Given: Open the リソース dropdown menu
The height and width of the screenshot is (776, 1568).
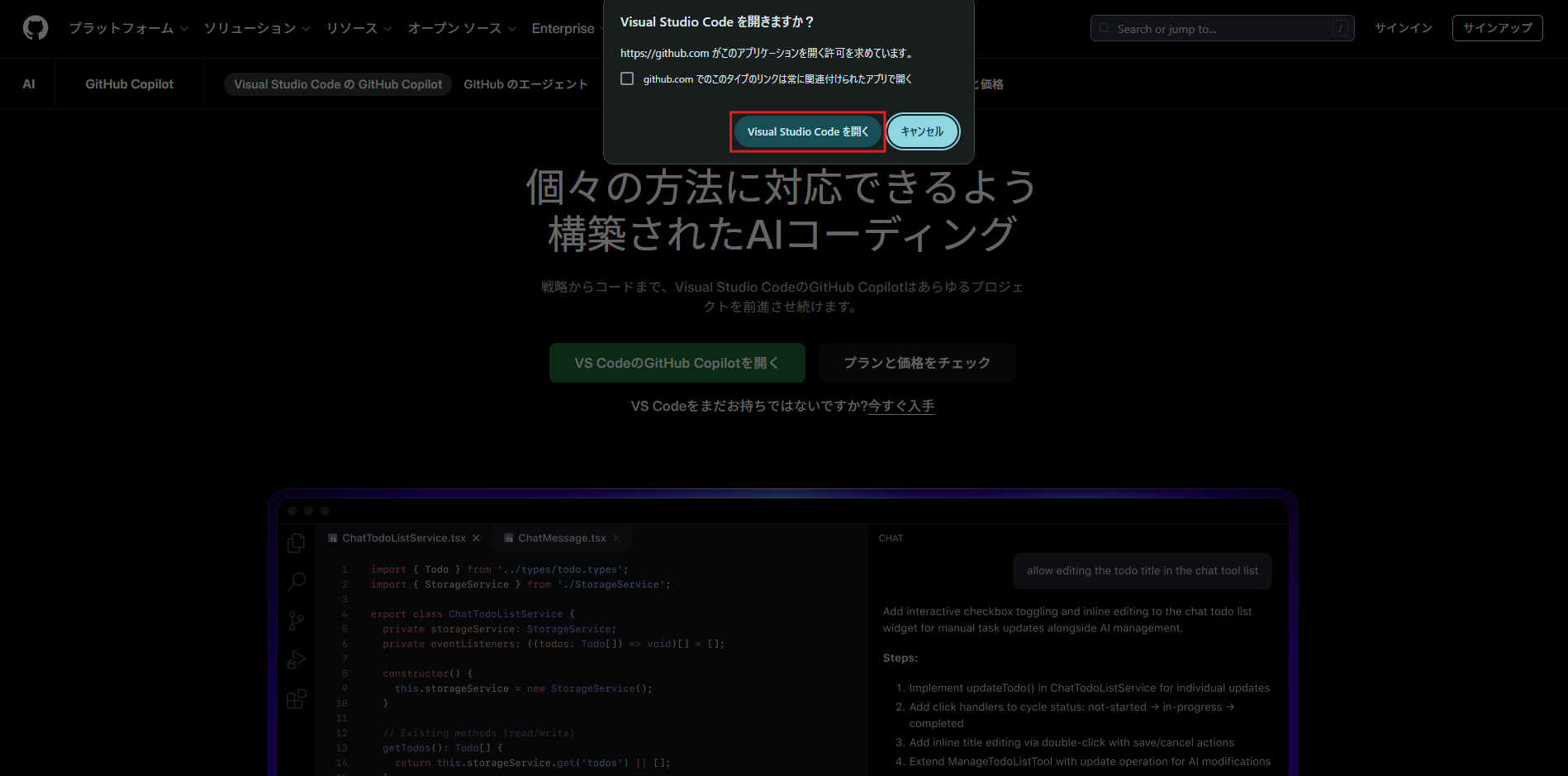Looking at the screenshot, I should tap(359, 28).
